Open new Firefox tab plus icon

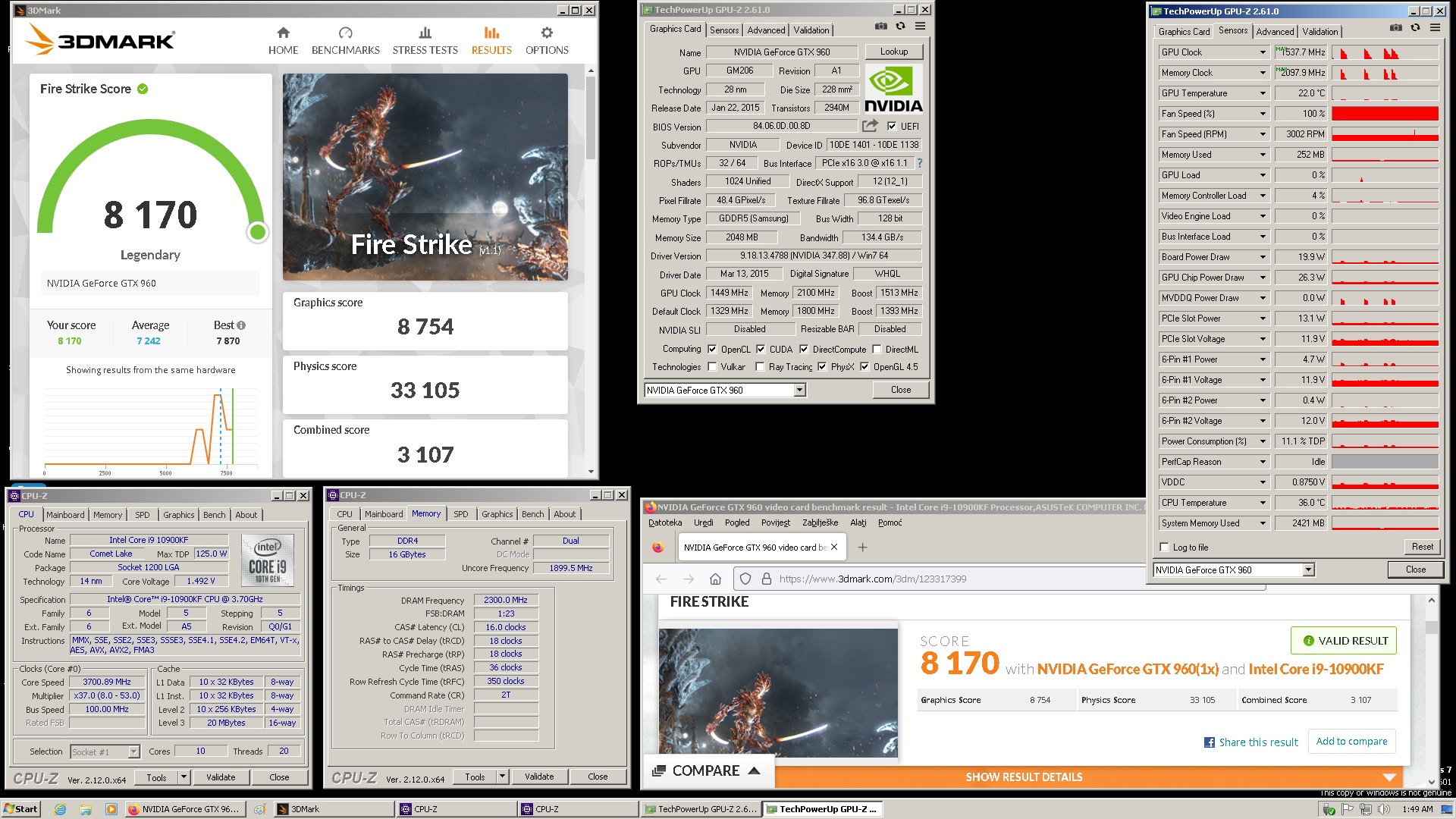tap(862, 547)
